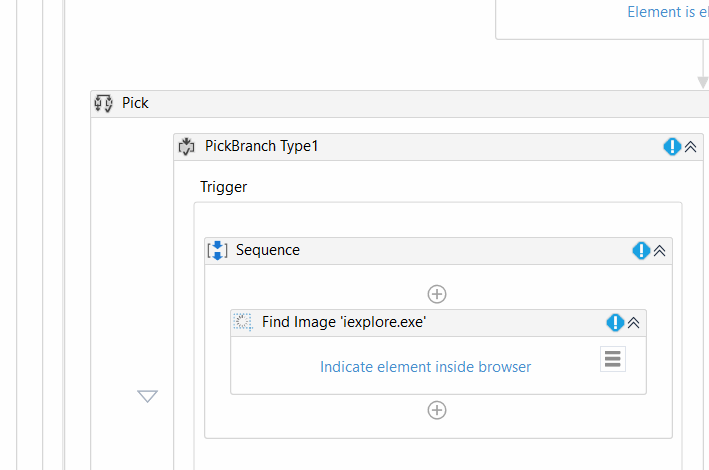The width and height of the screenshot is (709, 470).
Task: Select the Pick activity title
Action: click(135, 103)
